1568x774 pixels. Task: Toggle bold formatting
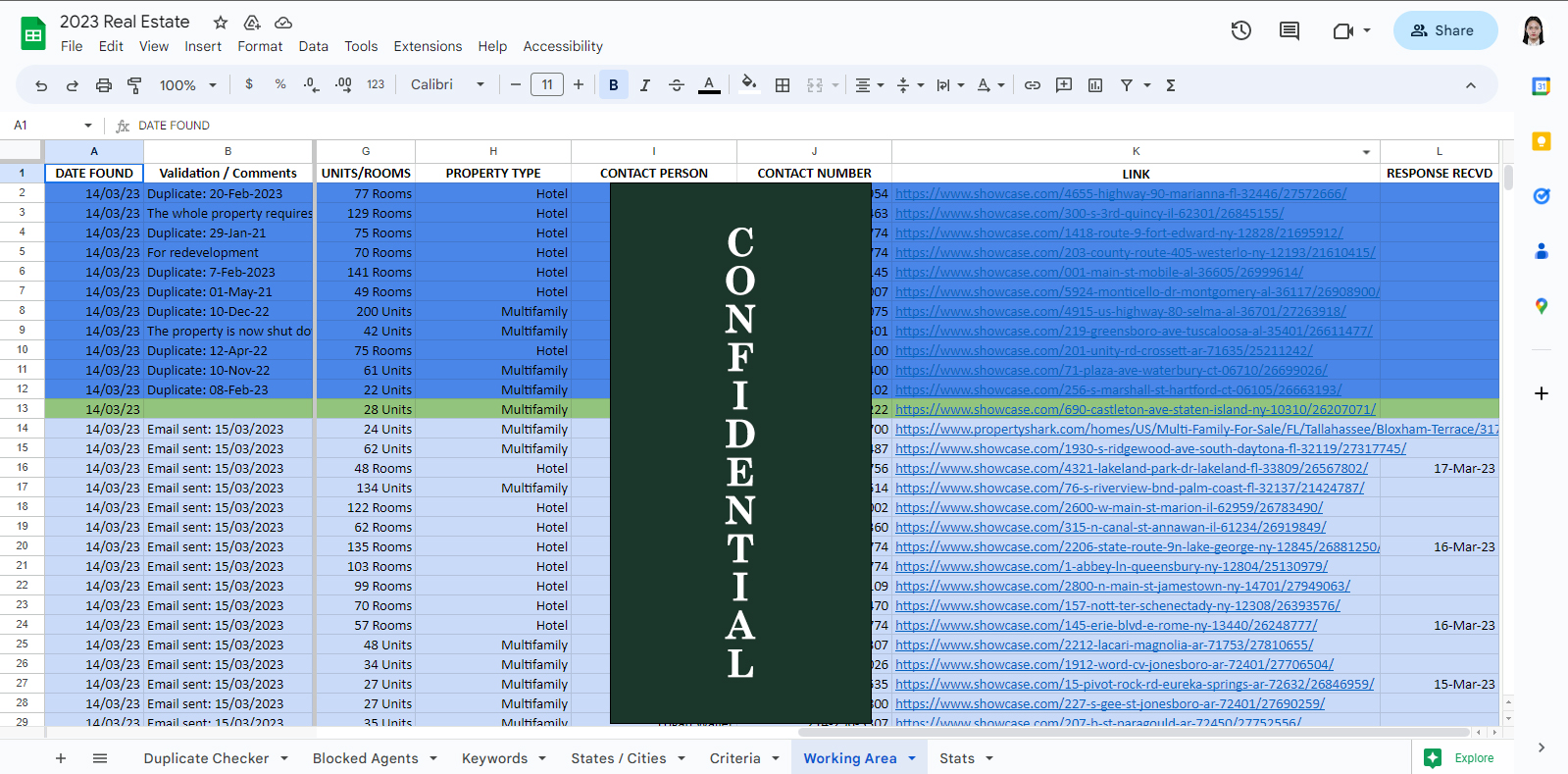coord(614,85)
